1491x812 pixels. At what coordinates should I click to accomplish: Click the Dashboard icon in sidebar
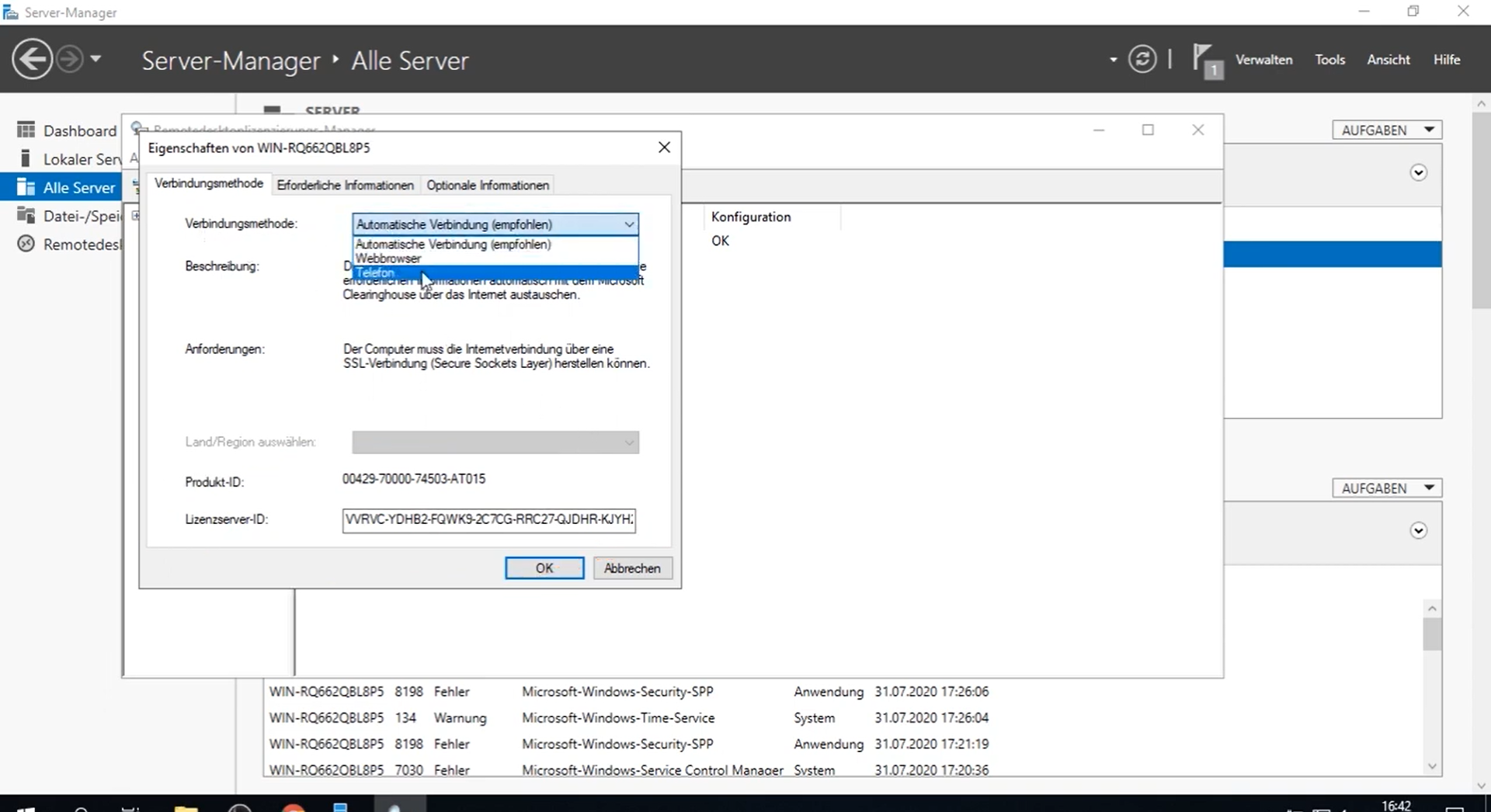pos(26,130)
